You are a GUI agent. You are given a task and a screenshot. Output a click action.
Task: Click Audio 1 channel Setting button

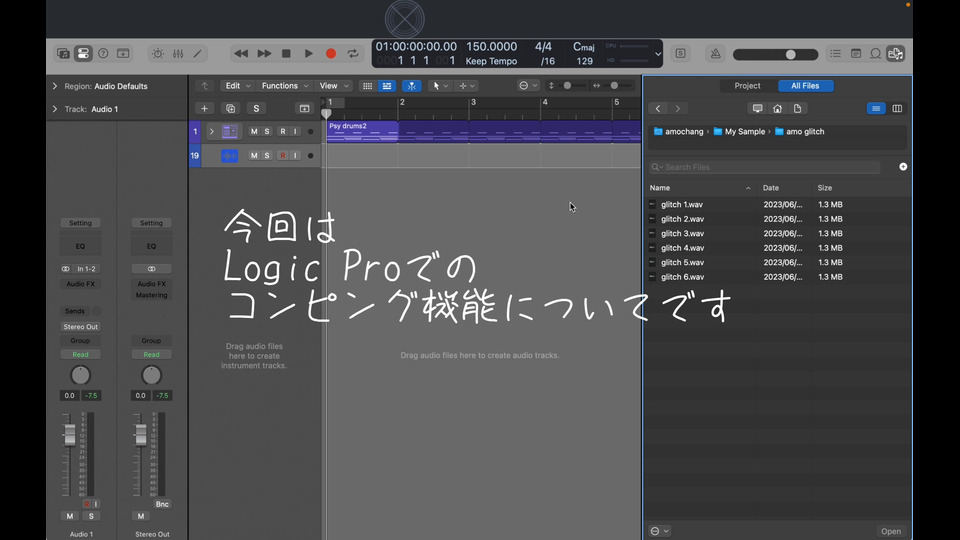[x=80, y=223]
